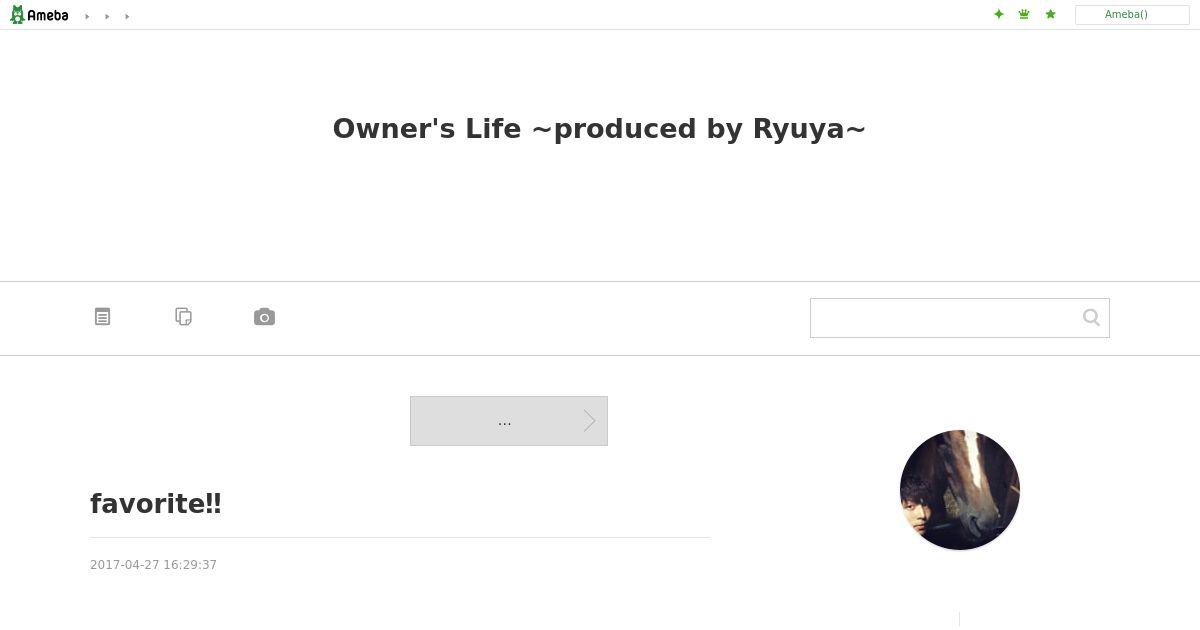Click the third small arrow in header
This screenshot has height=630, width=1200.
[x=127, y=16]
